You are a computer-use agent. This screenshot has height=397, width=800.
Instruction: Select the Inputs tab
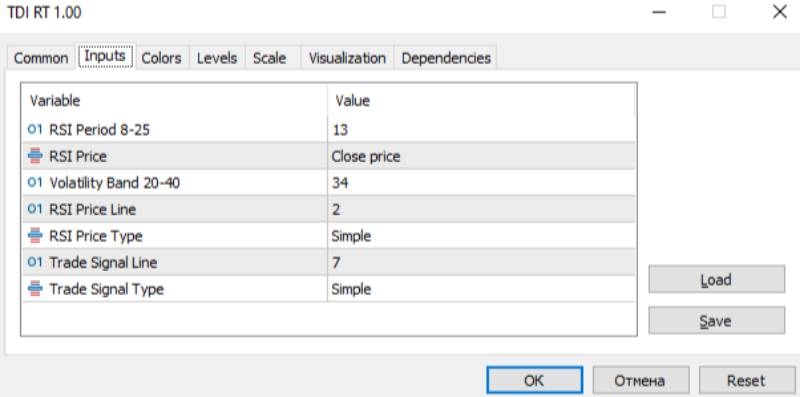(x=105, y=56)
